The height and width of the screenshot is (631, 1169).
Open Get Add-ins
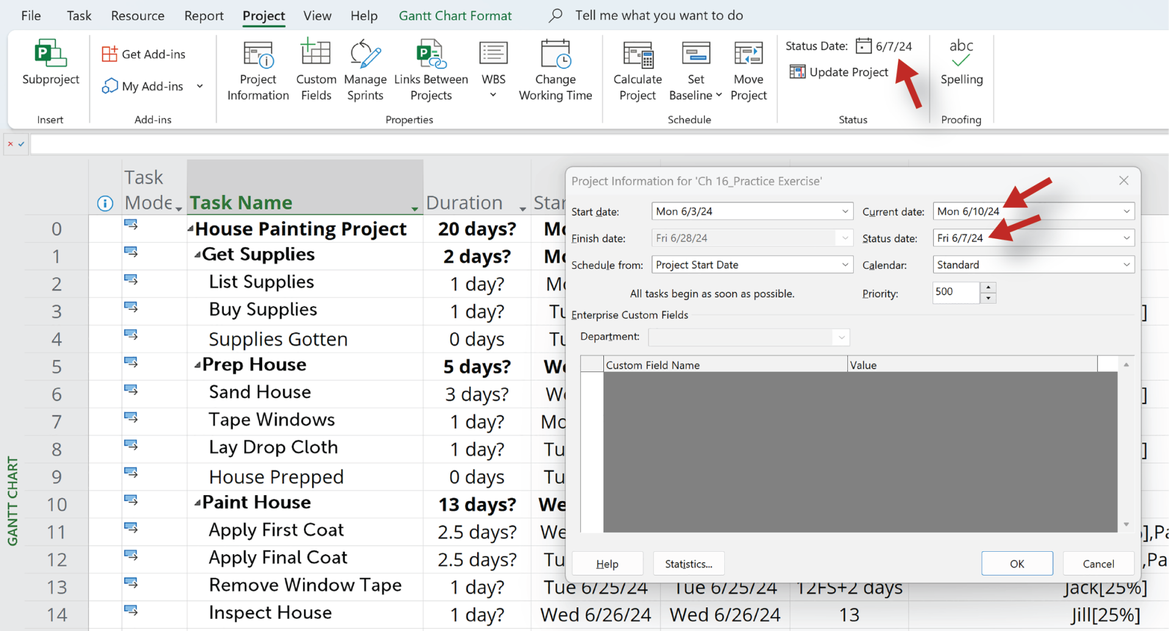[x=144, y=54]
